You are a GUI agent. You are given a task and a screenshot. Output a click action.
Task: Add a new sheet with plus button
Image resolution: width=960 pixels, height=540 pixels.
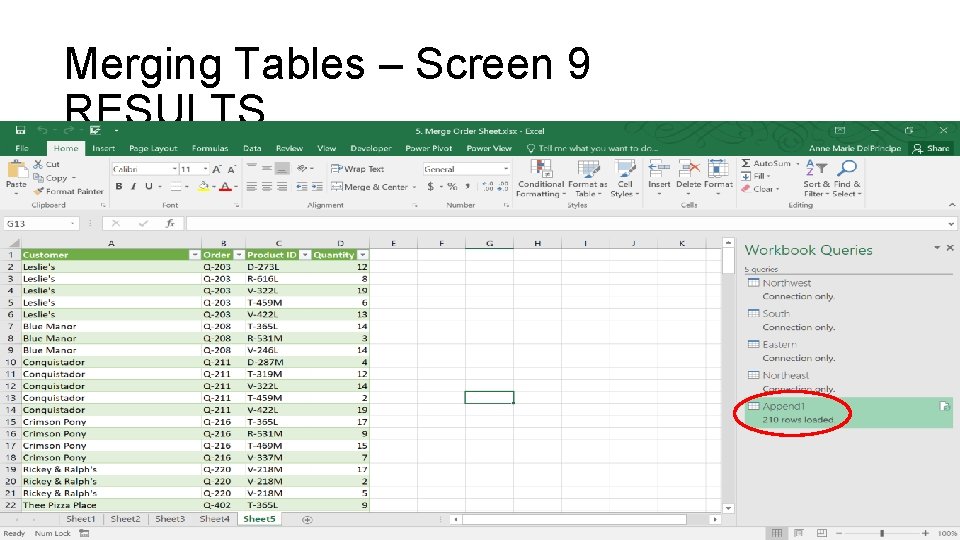307,519
